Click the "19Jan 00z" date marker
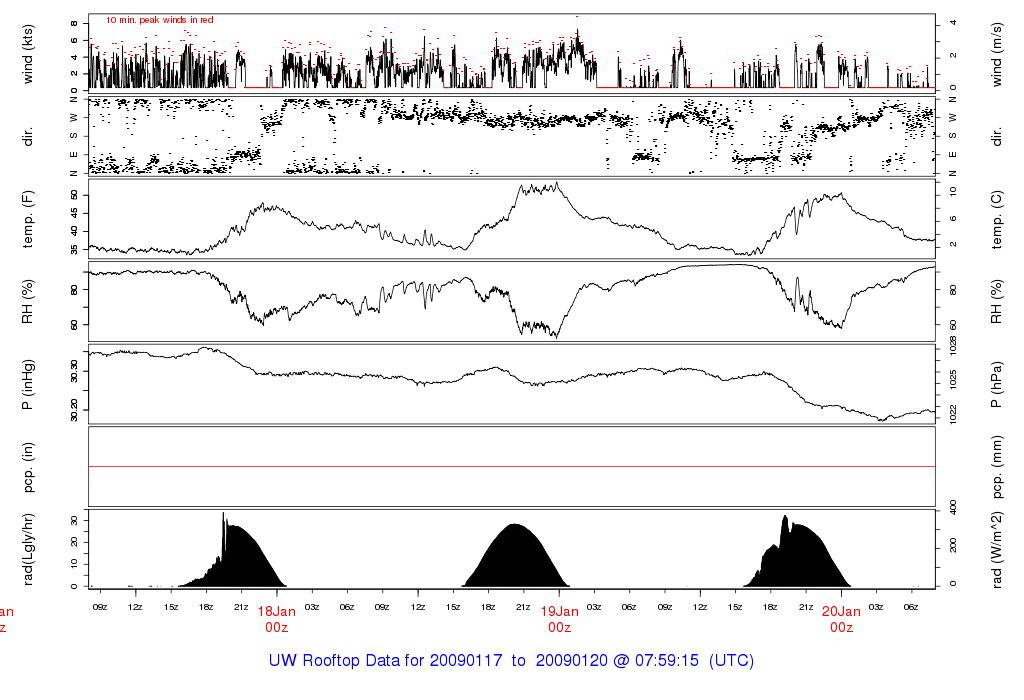 tap(559, 619)
